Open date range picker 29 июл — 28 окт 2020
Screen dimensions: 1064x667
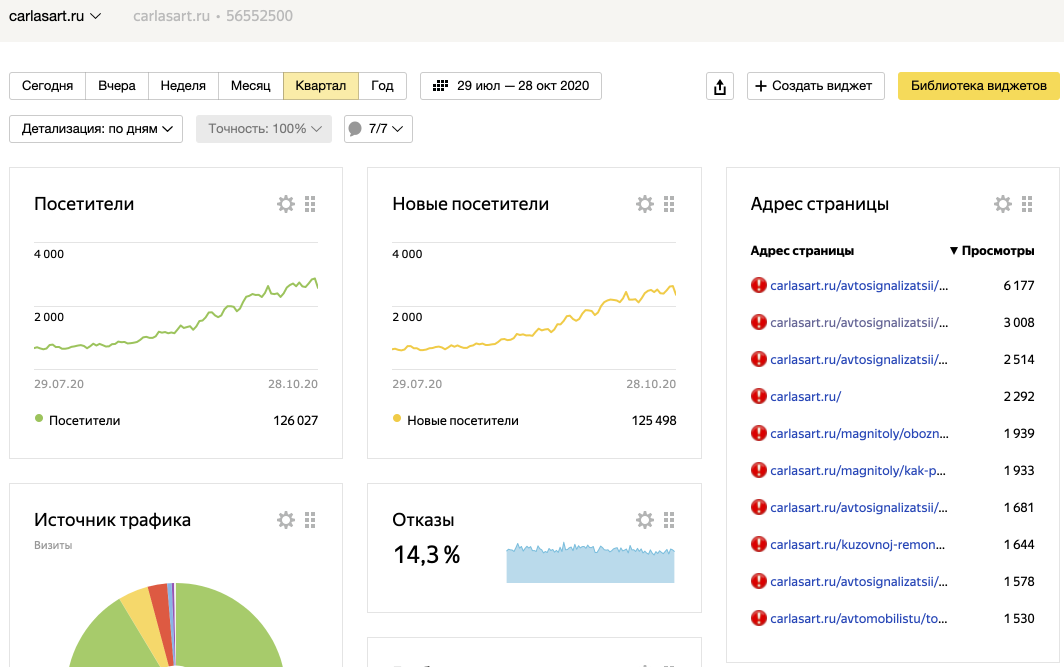pos(511,86)
